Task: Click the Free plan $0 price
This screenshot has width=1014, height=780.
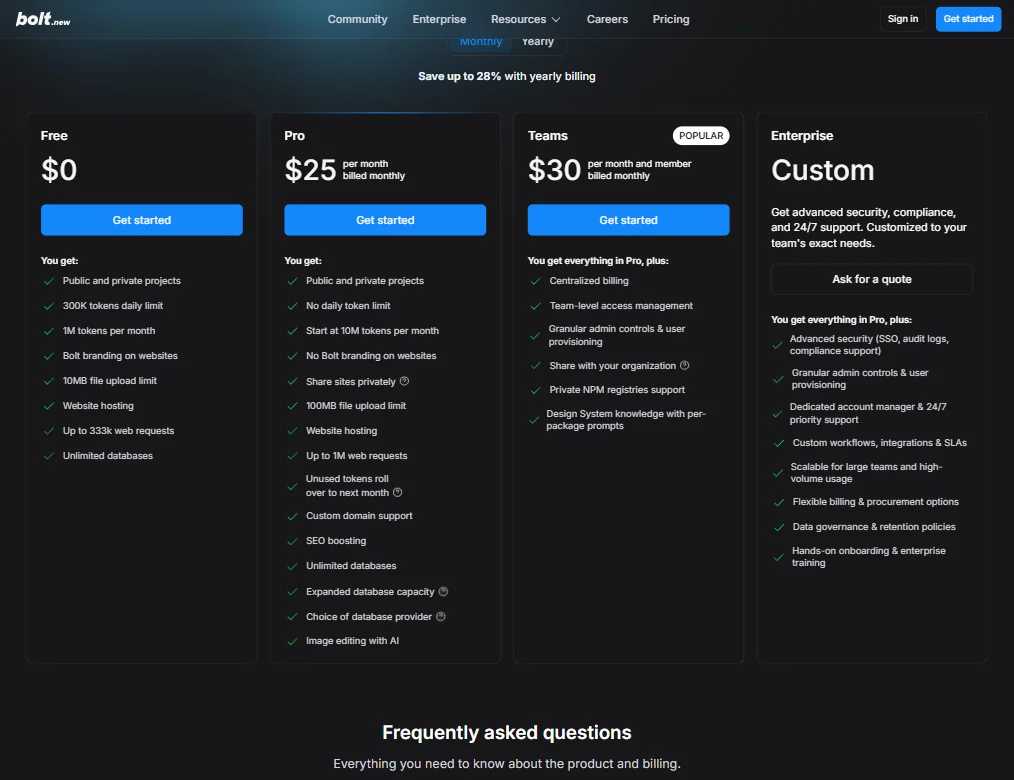Action: click(x=59, y=170)
